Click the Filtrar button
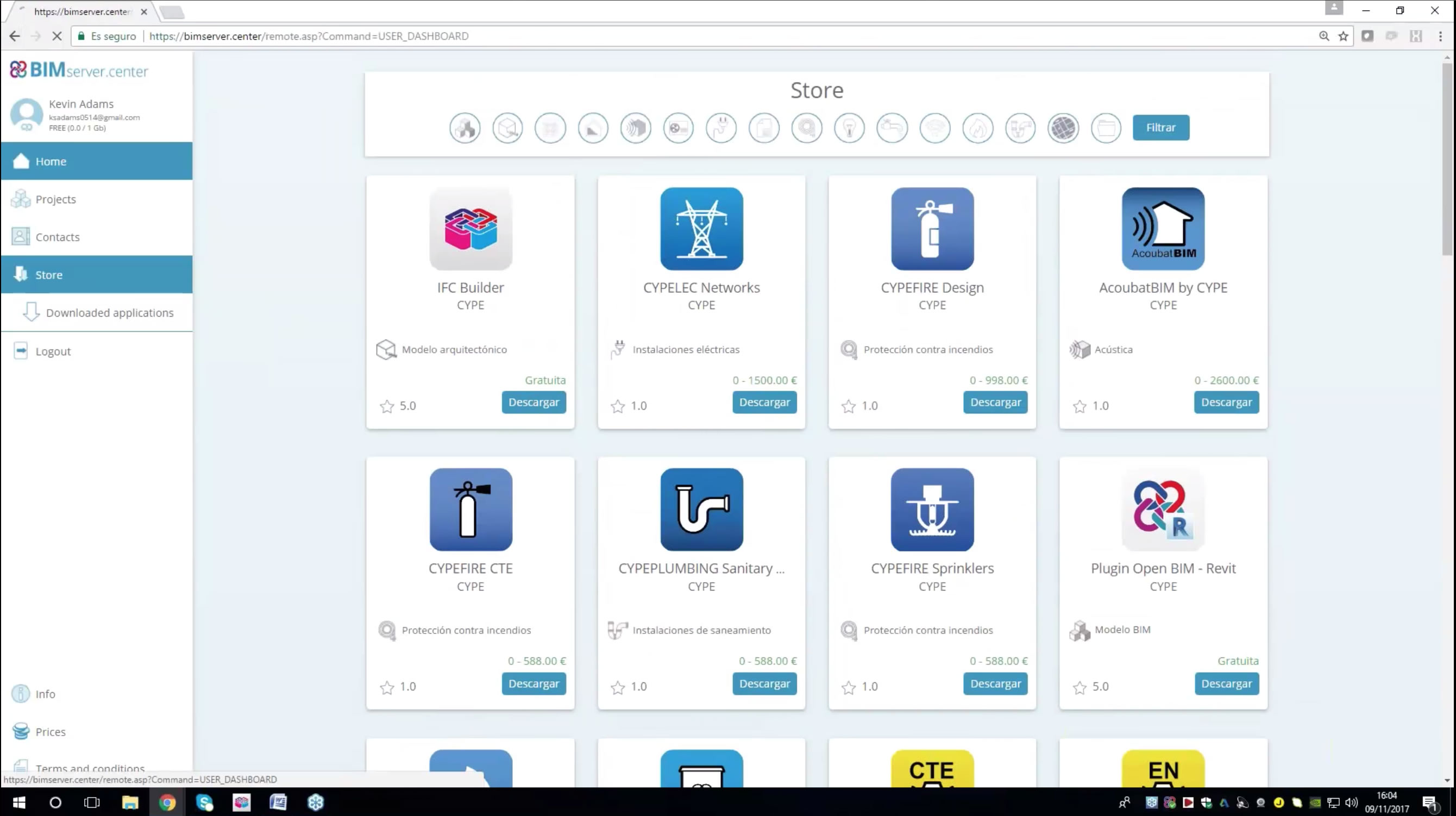The image size is (1456, 816). [x=1160, y=128]
